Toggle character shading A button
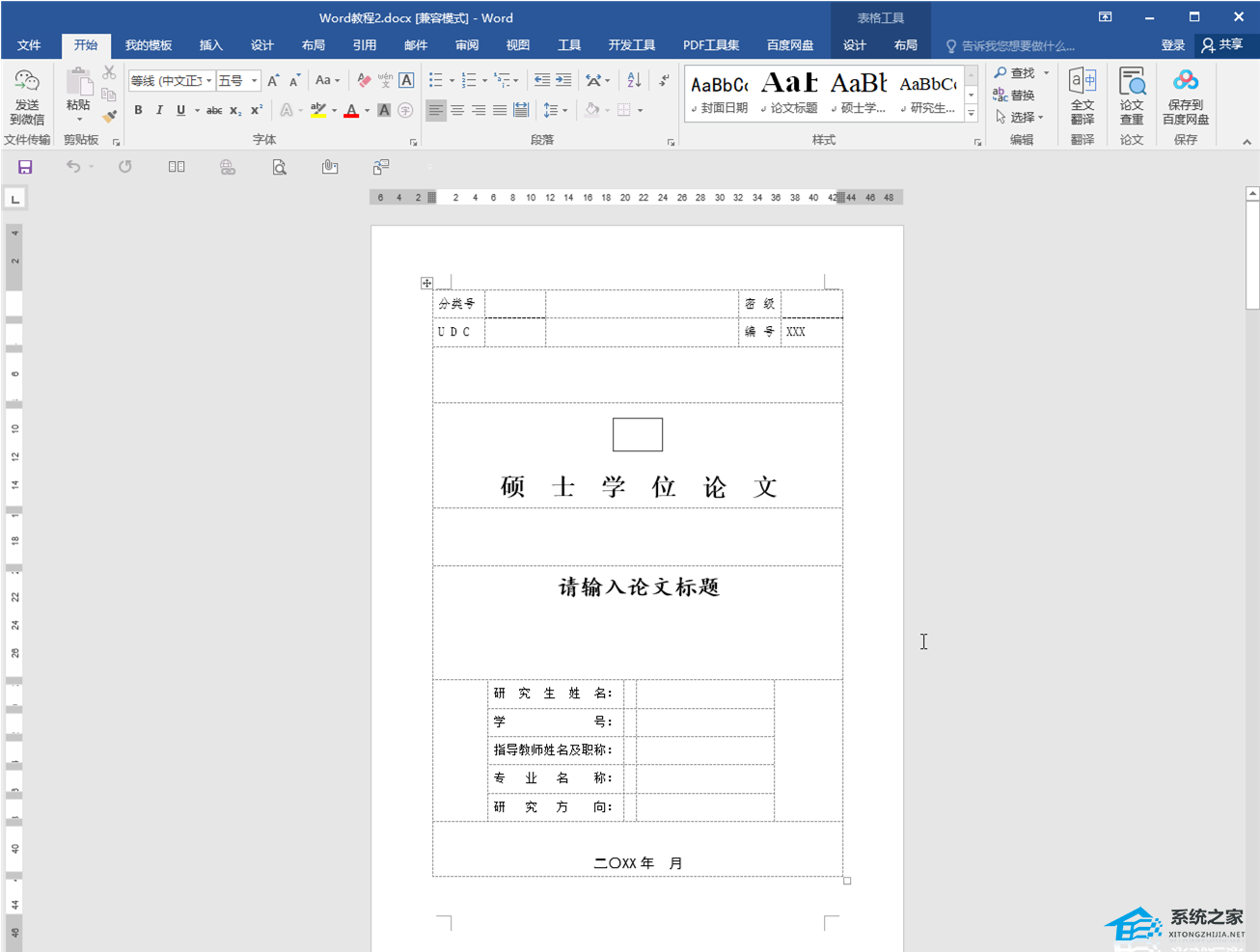1260x952 pixels. [x=384, y=110]
